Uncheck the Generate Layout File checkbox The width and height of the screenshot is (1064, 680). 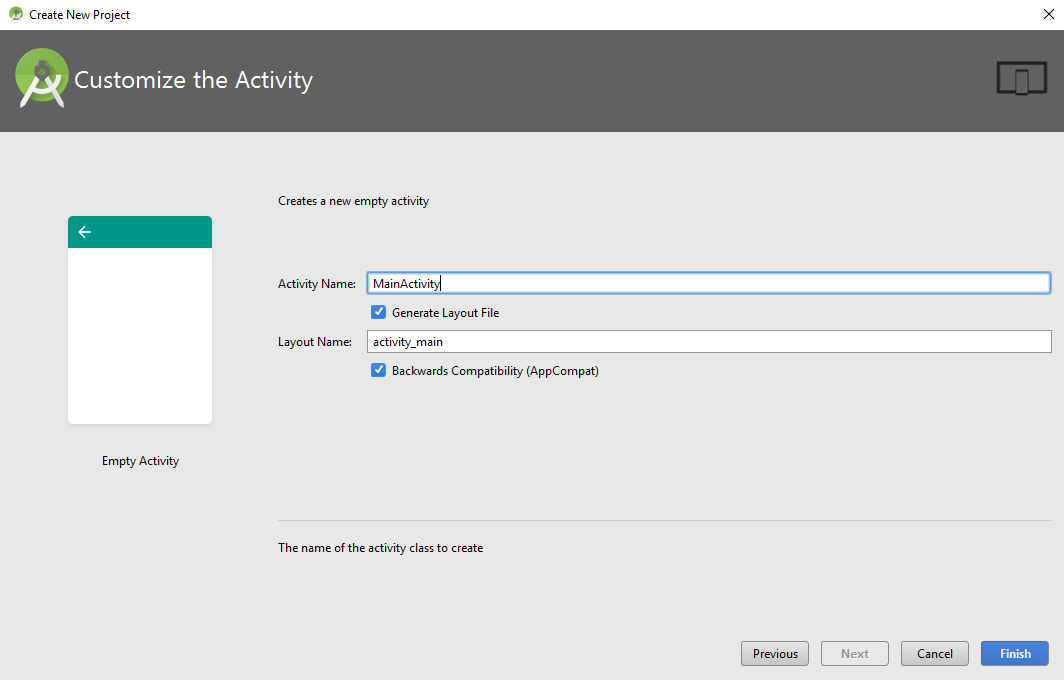point(379,312)
